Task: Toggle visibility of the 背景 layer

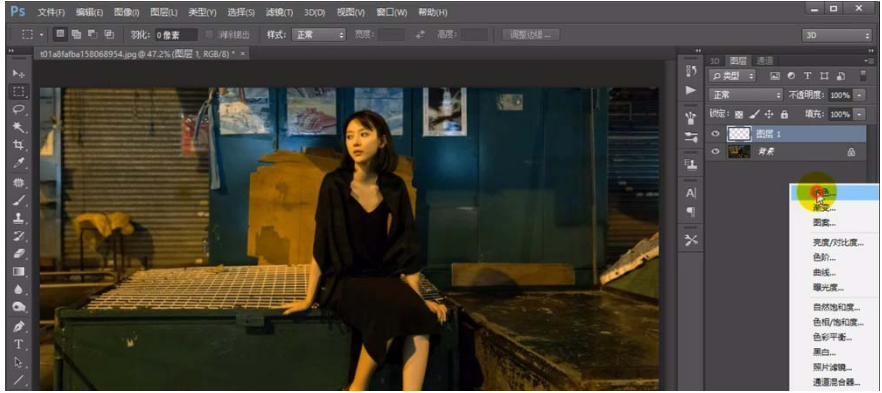Action: [716, 152]
